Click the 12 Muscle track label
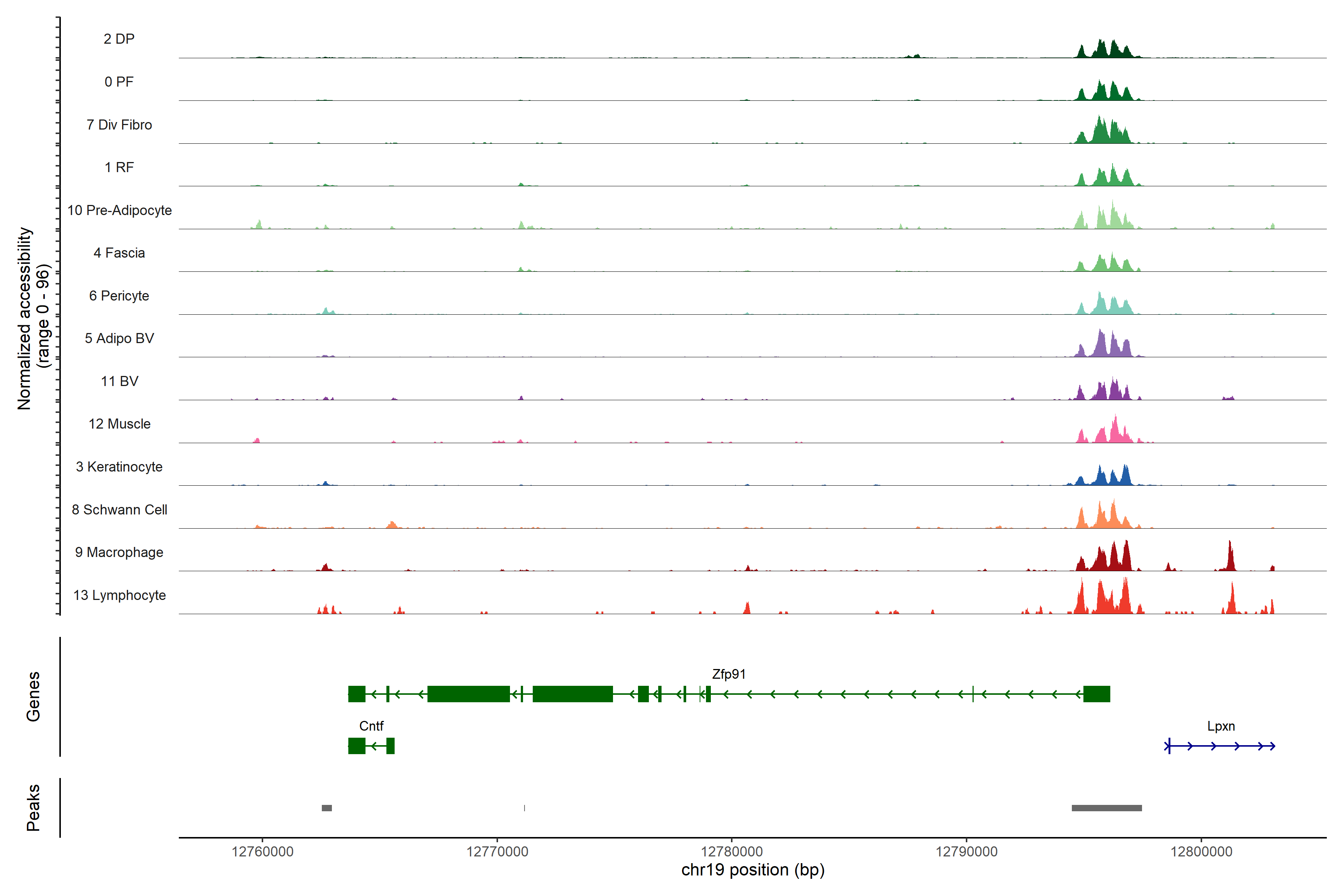The height and width of the screenshot is (896, 1344). [x=119, y=424]
